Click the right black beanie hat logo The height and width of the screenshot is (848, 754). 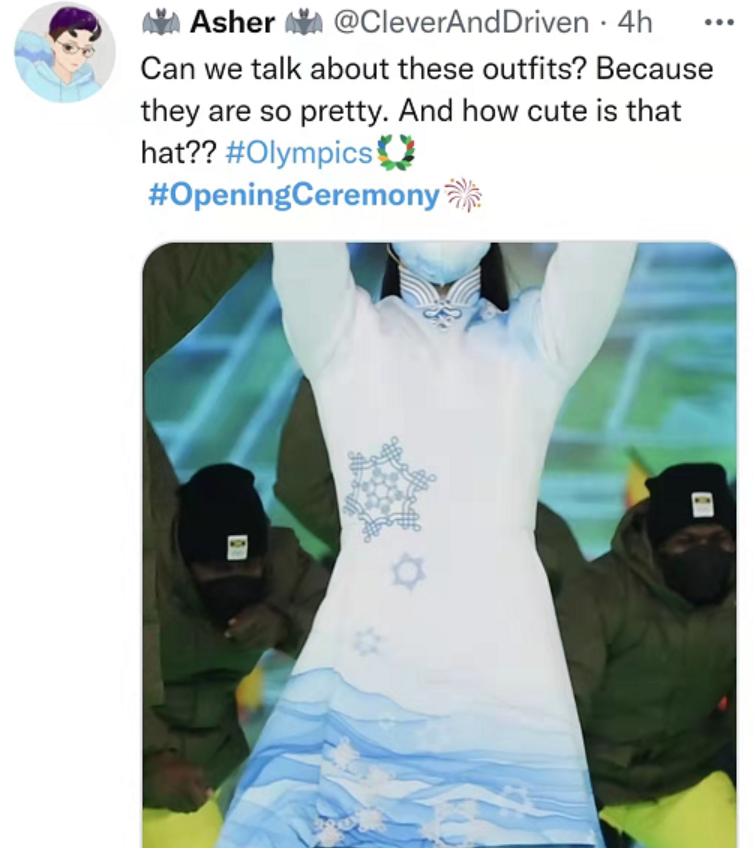coord(703,505)
